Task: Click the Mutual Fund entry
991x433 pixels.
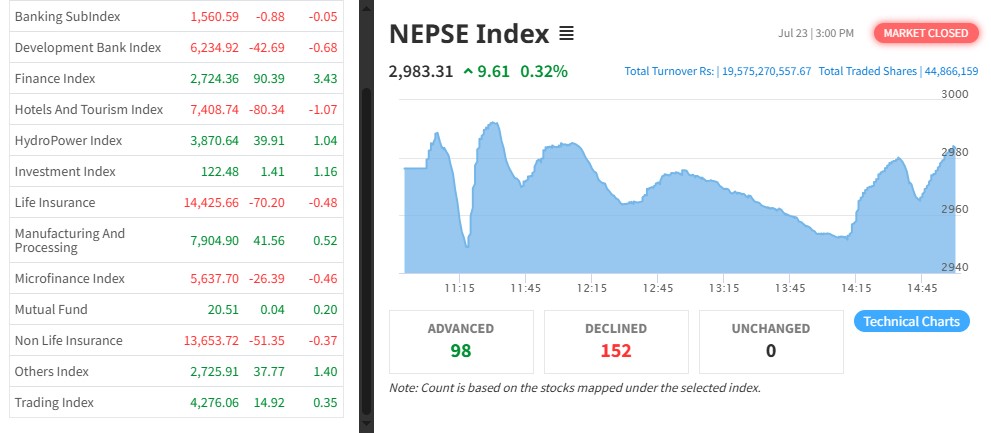Action: 51,309
